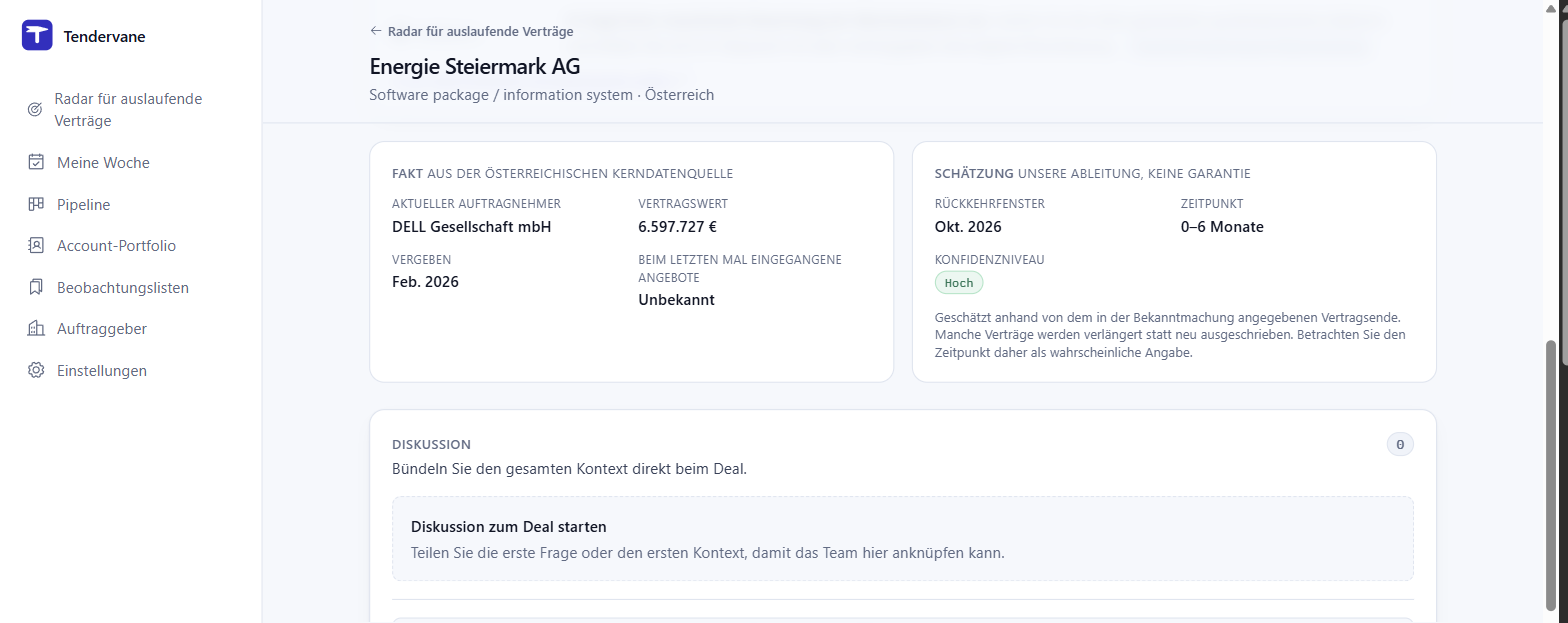This screenshot has width=1568, height=623.
Task: Click the Beobachtungslisten bookmark icon
Action: click(x=36, y=287)
